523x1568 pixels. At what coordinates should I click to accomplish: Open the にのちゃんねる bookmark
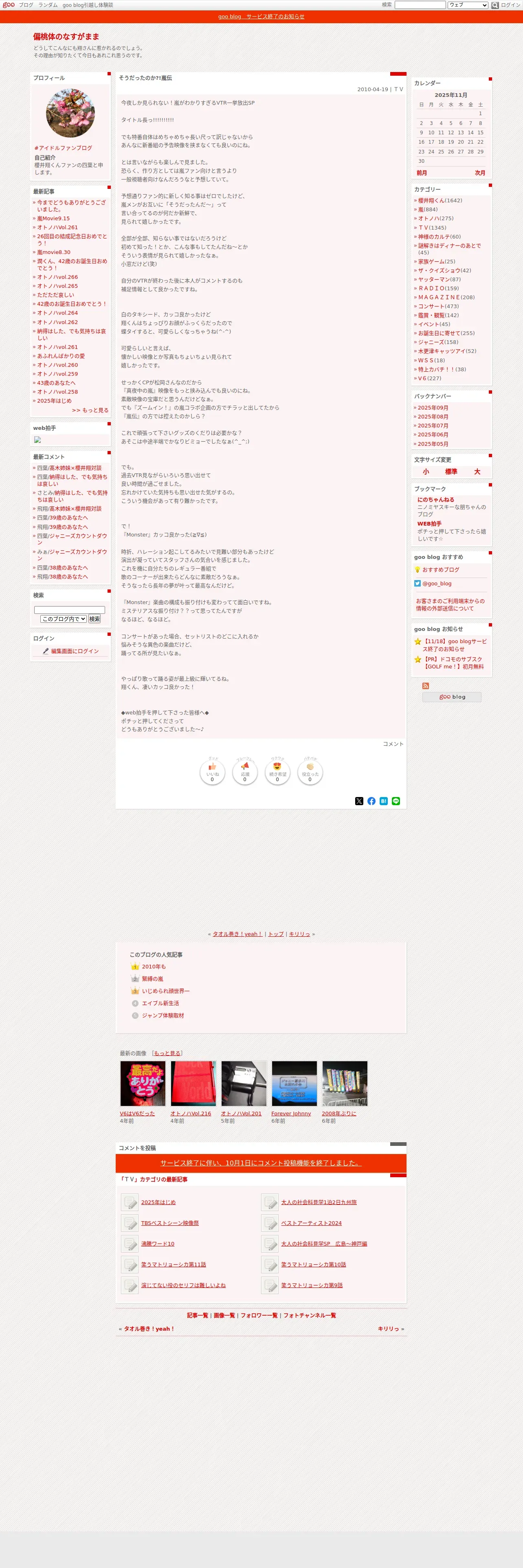435,500
